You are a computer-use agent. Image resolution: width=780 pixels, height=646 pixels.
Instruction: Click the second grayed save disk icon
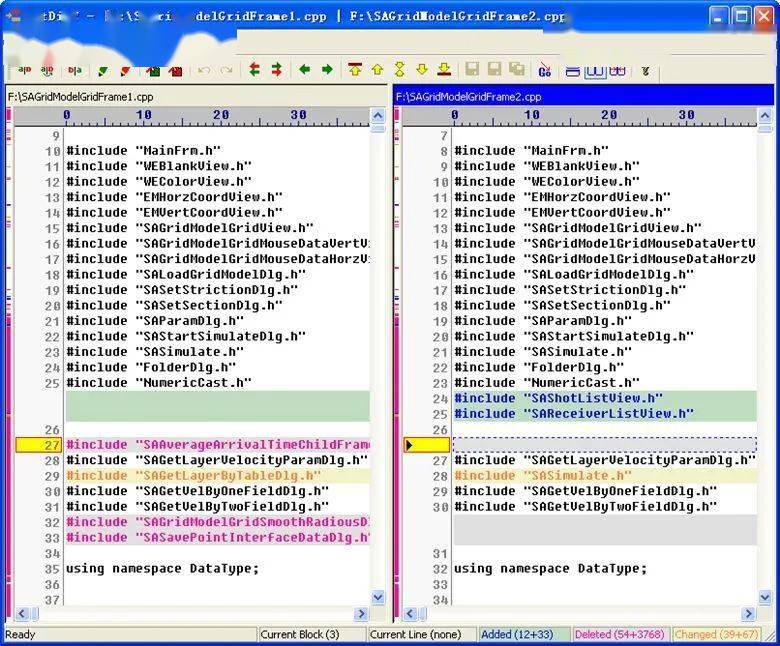[x=494, y=69]
